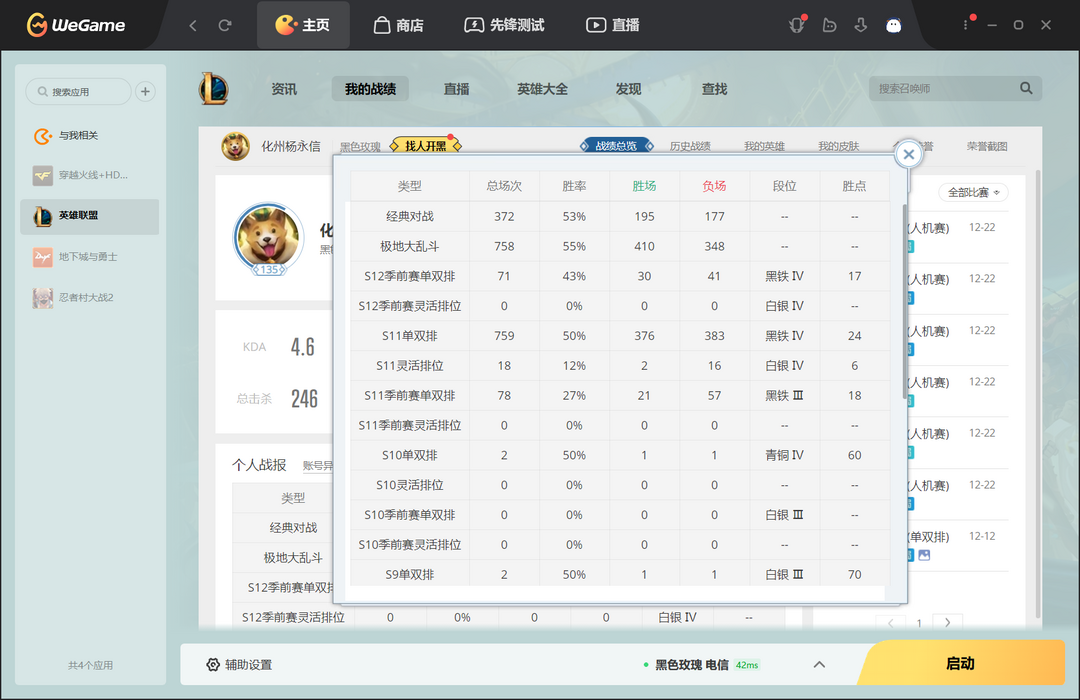Switch to the 我的皮肤 tab
1080x700 pixels.
tap(838, 146)
